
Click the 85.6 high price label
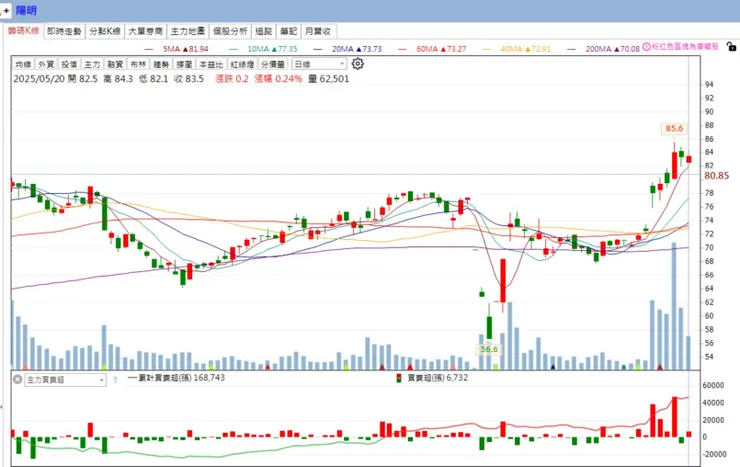tap(674, 128)
